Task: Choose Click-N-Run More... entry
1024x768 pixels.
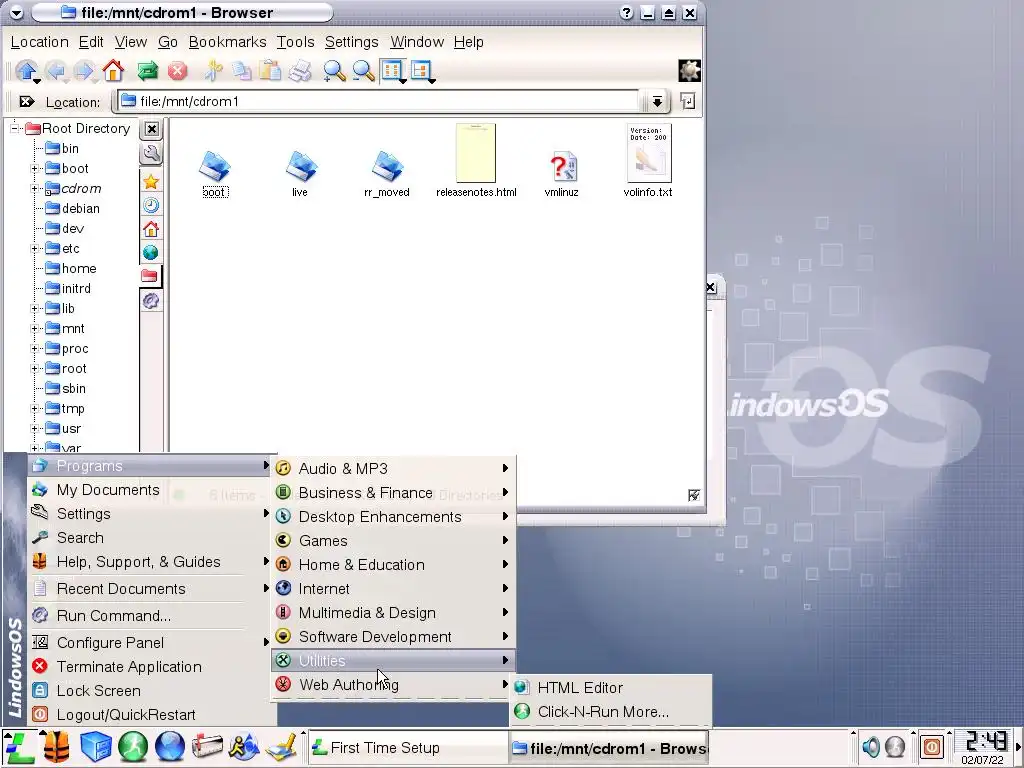Action: pyautogui.click(x=610, y=712)
